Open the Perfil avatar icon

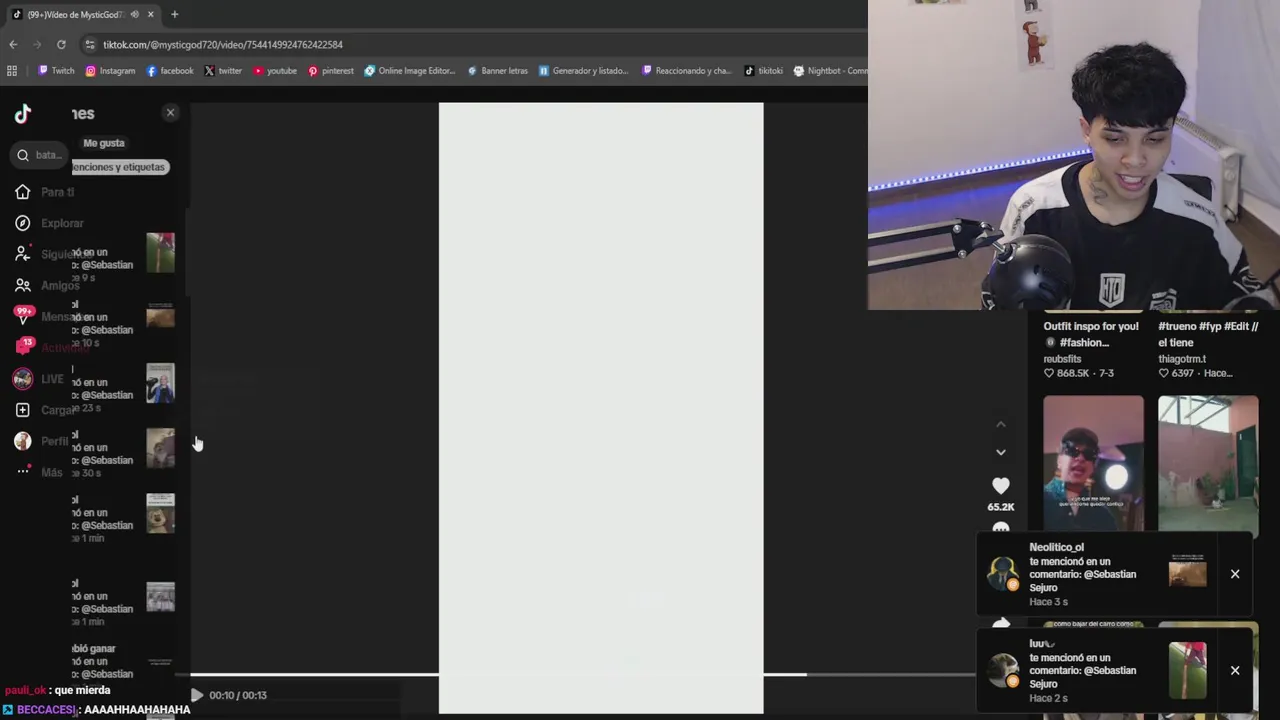22,441
